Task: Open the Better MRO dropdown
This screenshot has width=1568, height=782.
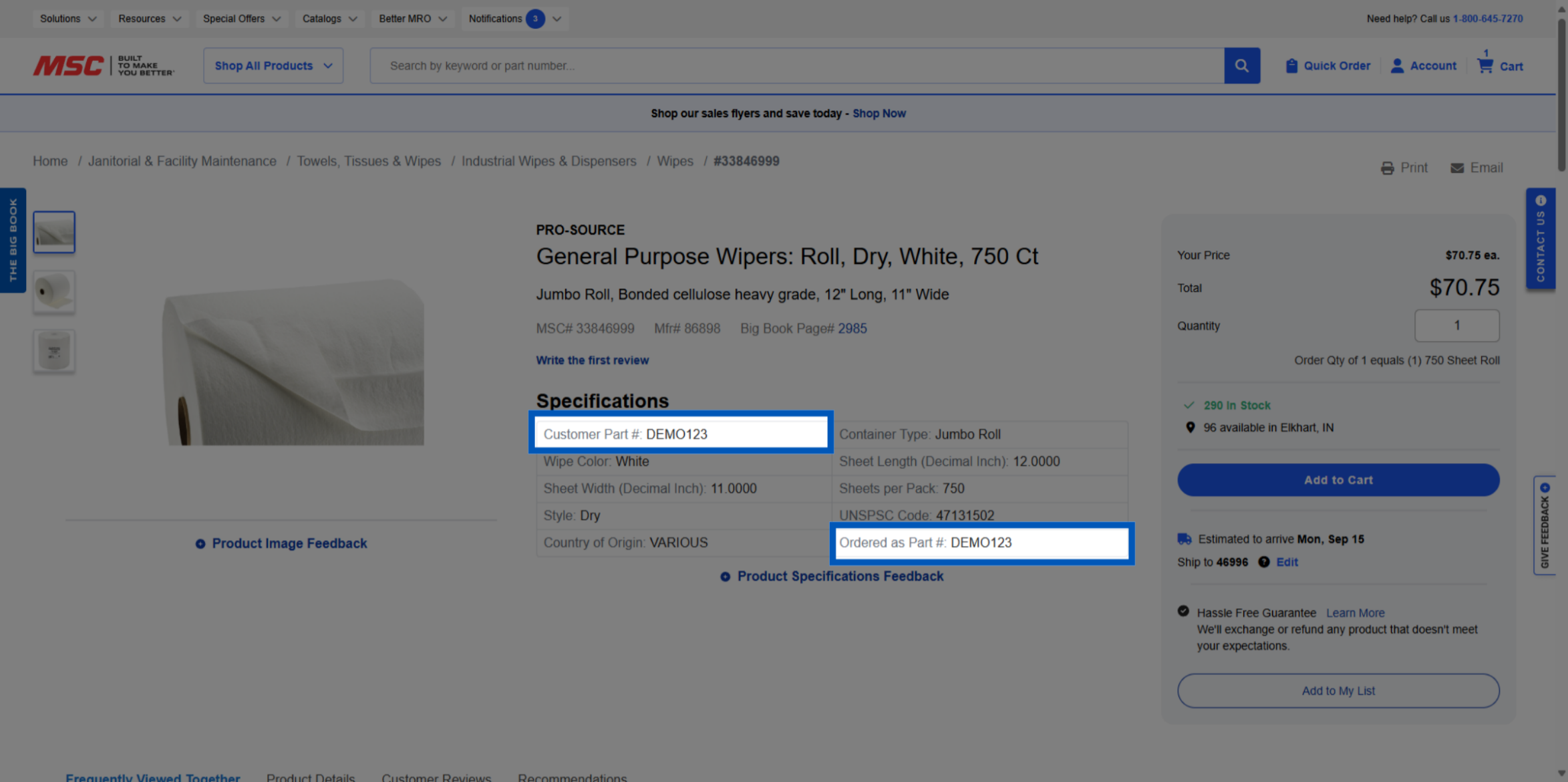Action: click(x=413, y=19)
